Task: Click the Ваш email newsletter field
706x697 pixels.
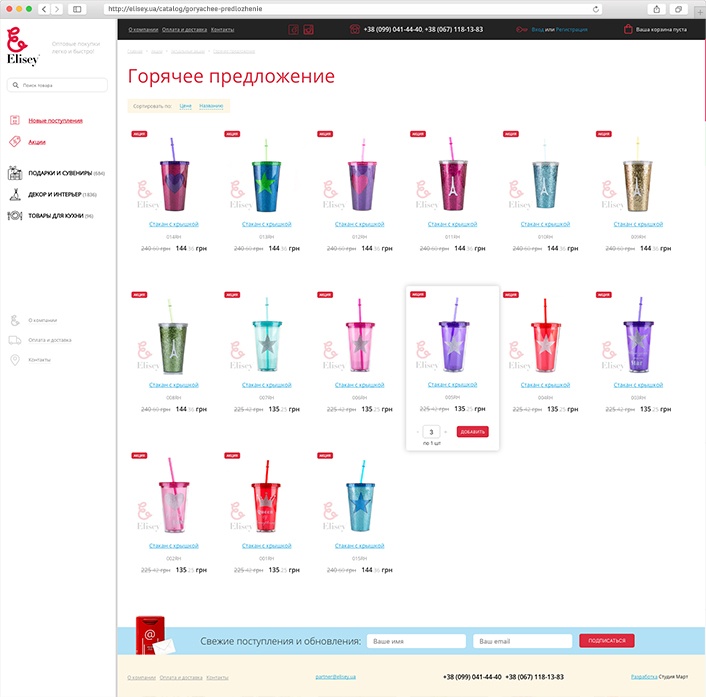Action: click(x=522, y=641)
